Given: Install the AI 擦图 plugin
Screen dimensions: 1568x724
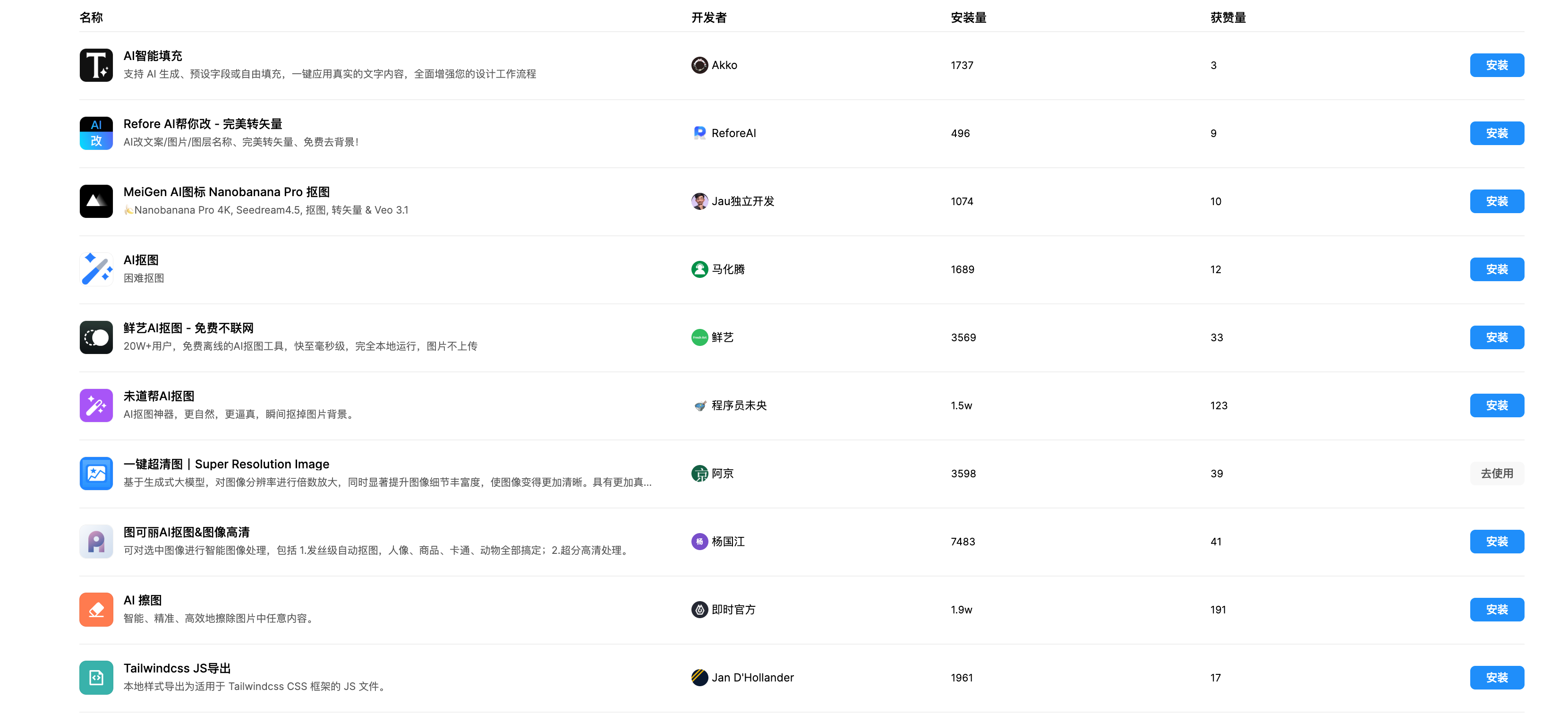Looking at the screenshot, I should point(1496,610).
